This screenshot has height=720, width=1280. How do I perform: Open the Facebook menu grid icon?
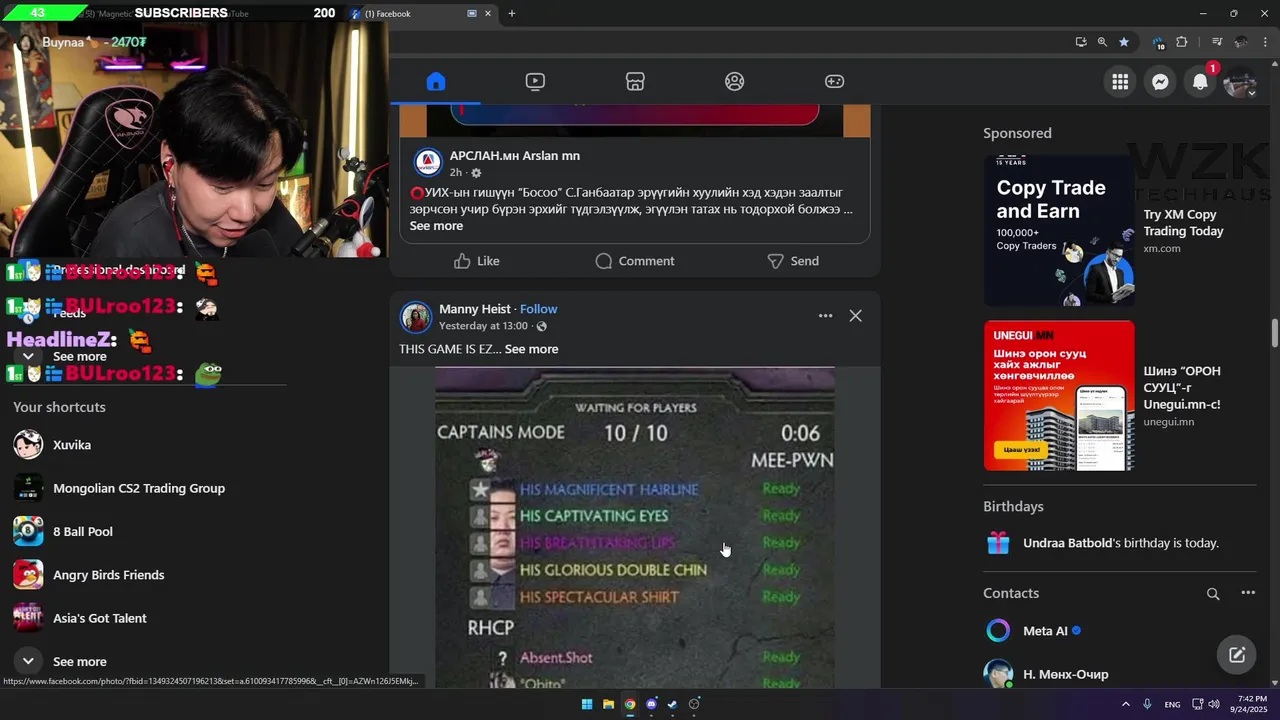pyautogui.click(x=1120, y=82)
